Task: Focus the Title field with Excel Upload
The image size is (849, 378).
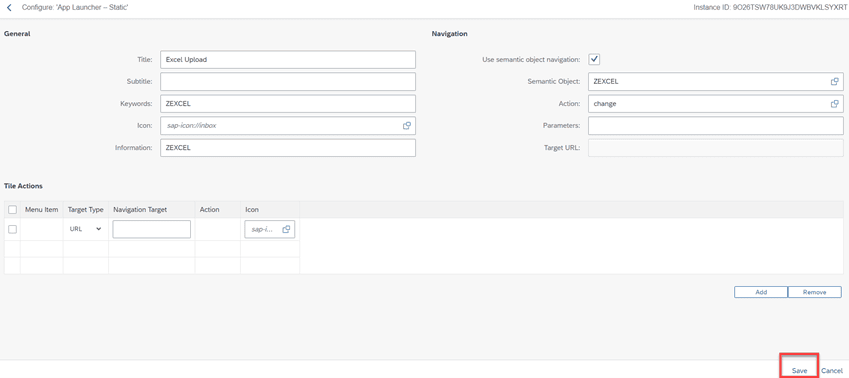Action: pyautogui.click(x=288, y=60)
